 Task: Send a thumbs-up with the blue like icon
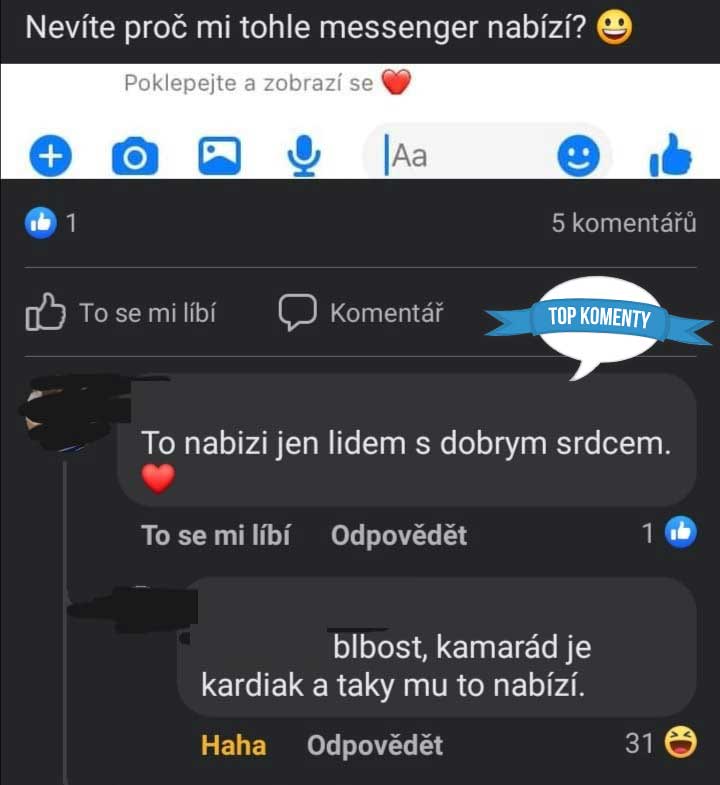click(x=670, y=155)
